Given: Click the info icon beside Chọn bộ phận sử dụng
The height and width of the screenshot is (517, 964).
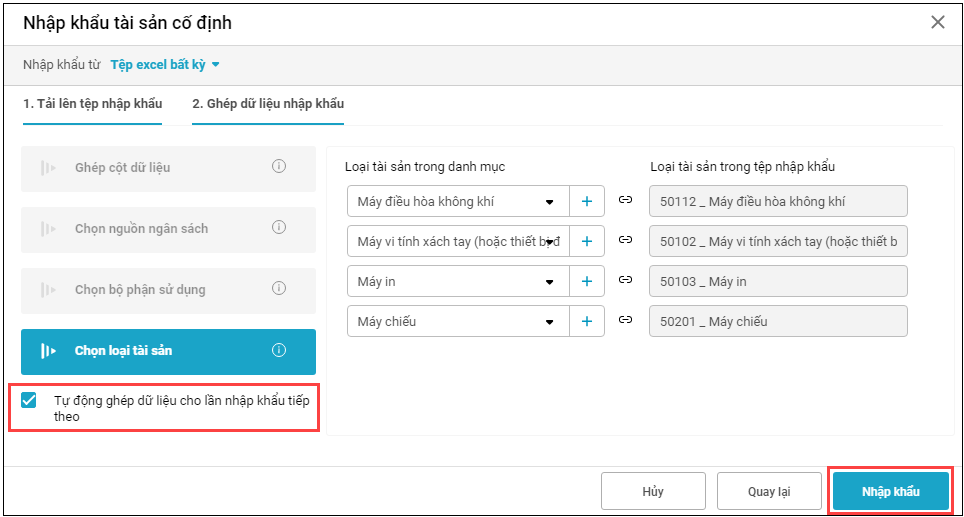Looking at the screenshot, I should pos(279,289).
